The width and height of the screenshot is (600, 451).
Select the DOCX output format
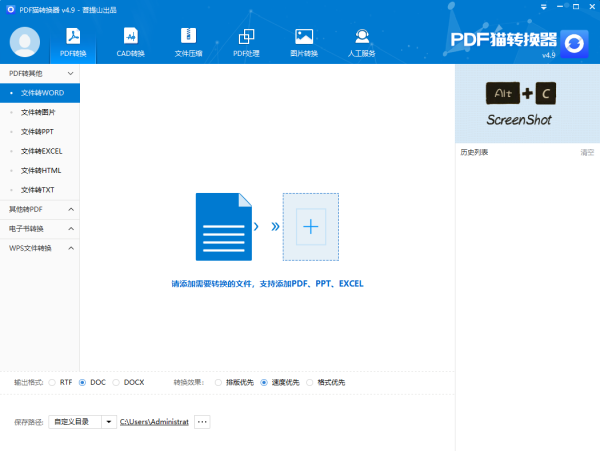click(117, 382)
